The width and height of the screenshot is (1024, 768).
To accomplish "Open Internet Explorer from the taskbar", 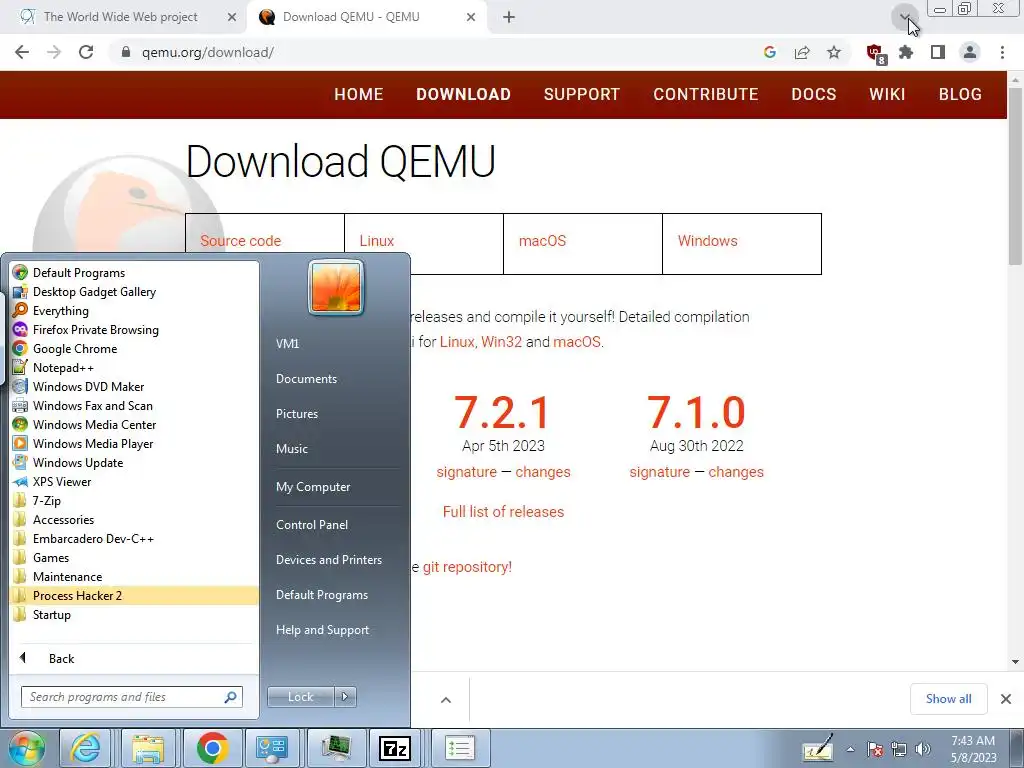I will (86, 748).
